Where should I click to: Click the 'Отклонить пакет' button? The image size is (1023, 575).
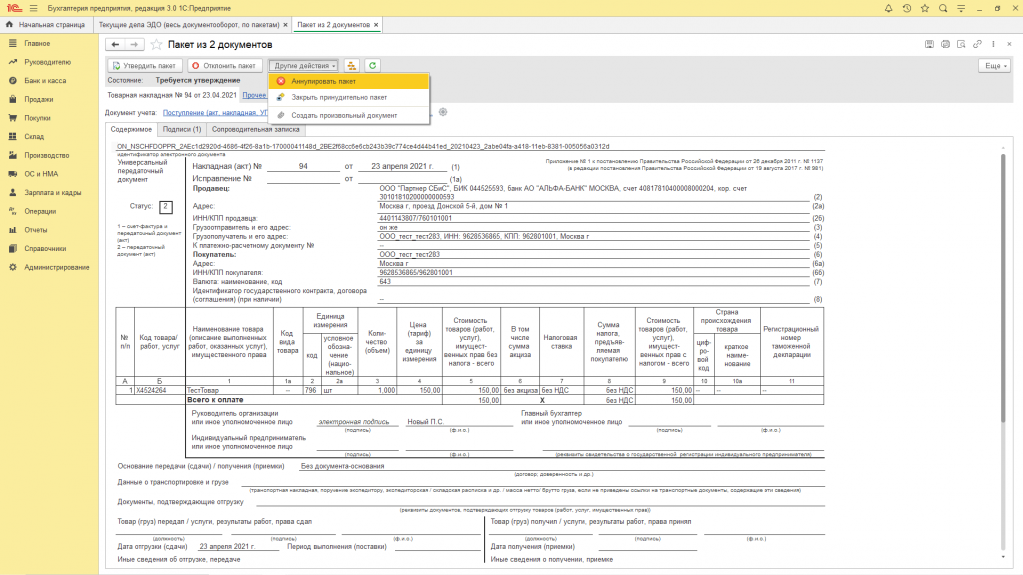pos(223,65)
